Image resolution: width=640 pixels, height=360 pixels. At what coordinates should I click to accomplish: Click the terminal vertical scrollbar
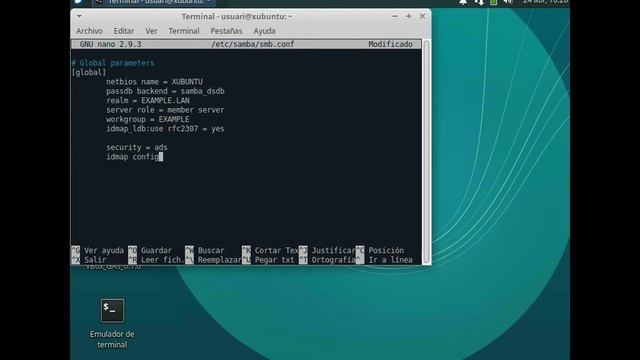click(426, 152)
